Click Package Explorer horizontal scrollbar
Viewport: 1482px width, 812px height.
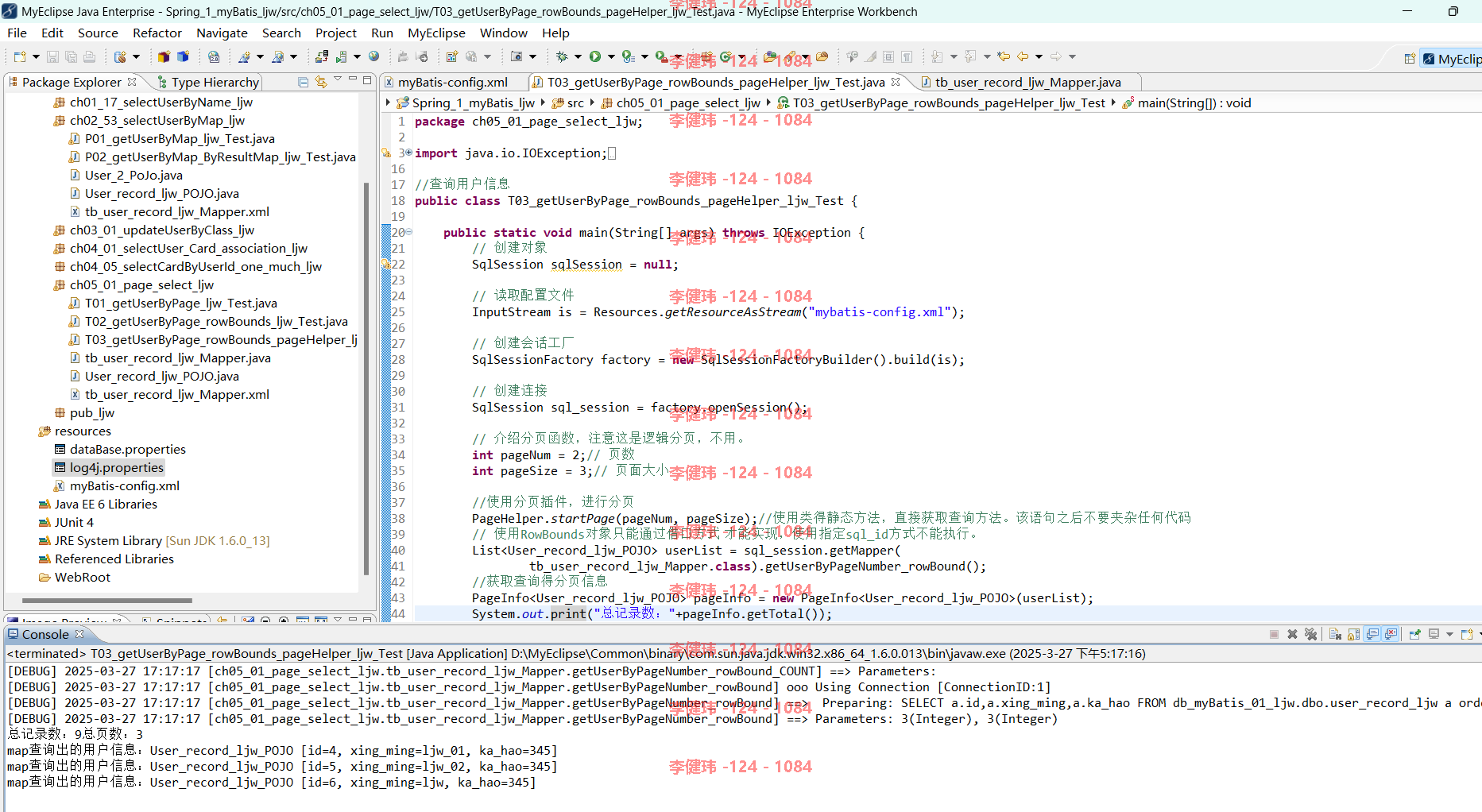point(107,600)
